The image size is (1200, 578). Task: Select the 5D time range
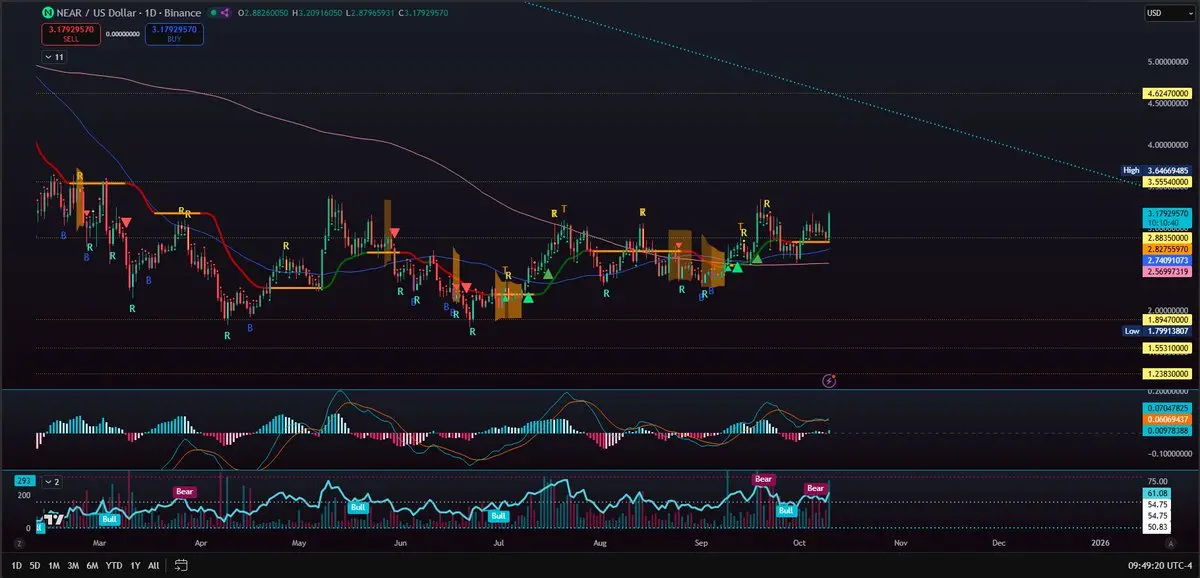36,566
